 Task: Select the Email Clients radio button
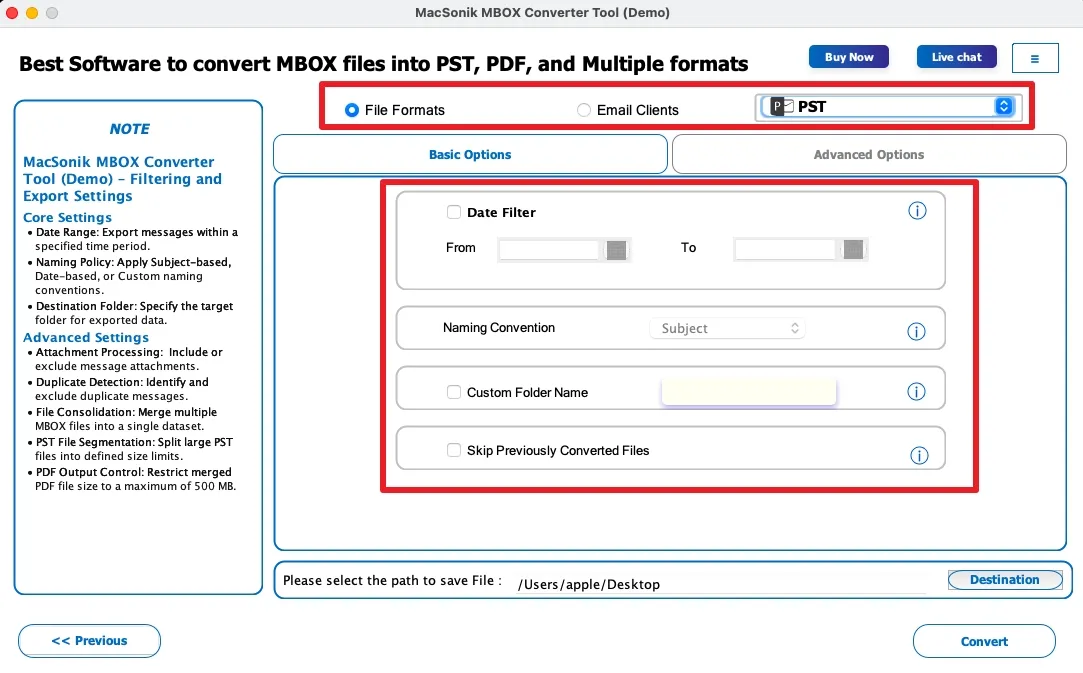pyautogui.click(x=584, y=110)
